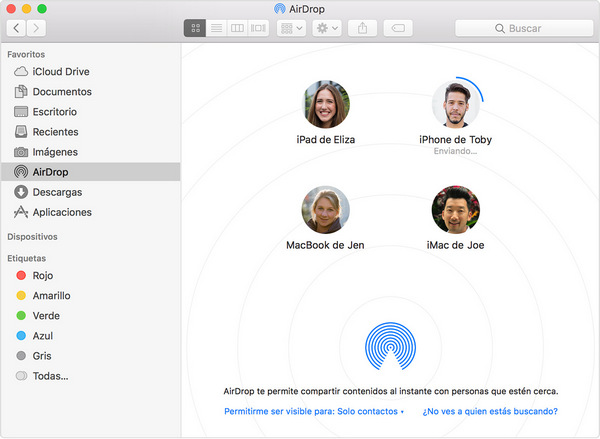Open the gear action menu
This screenshot has height=439, width=600.
[x=327, y=28]
